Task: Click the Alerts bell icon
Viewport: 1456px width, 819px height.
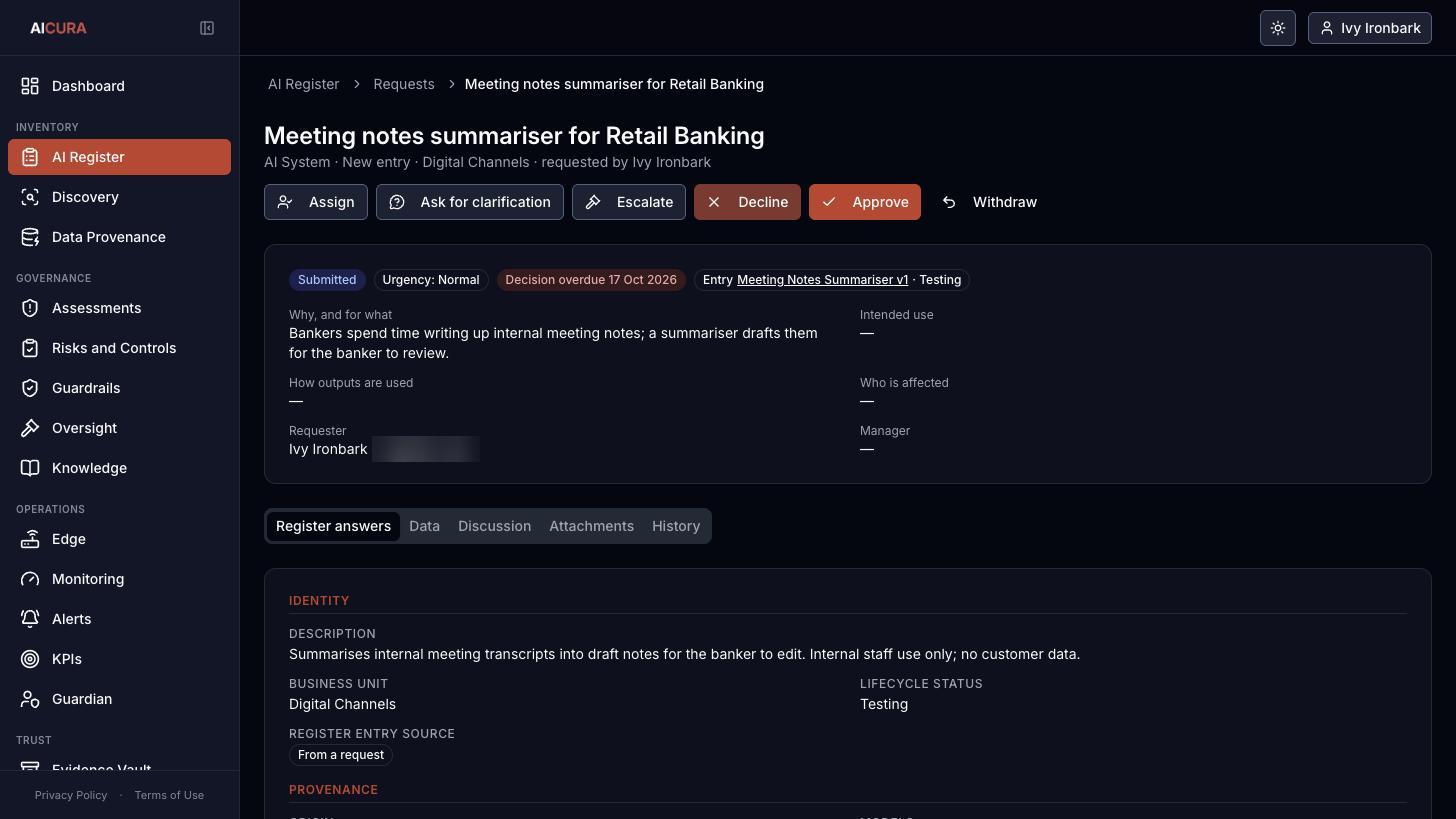Action: point(30,619)
